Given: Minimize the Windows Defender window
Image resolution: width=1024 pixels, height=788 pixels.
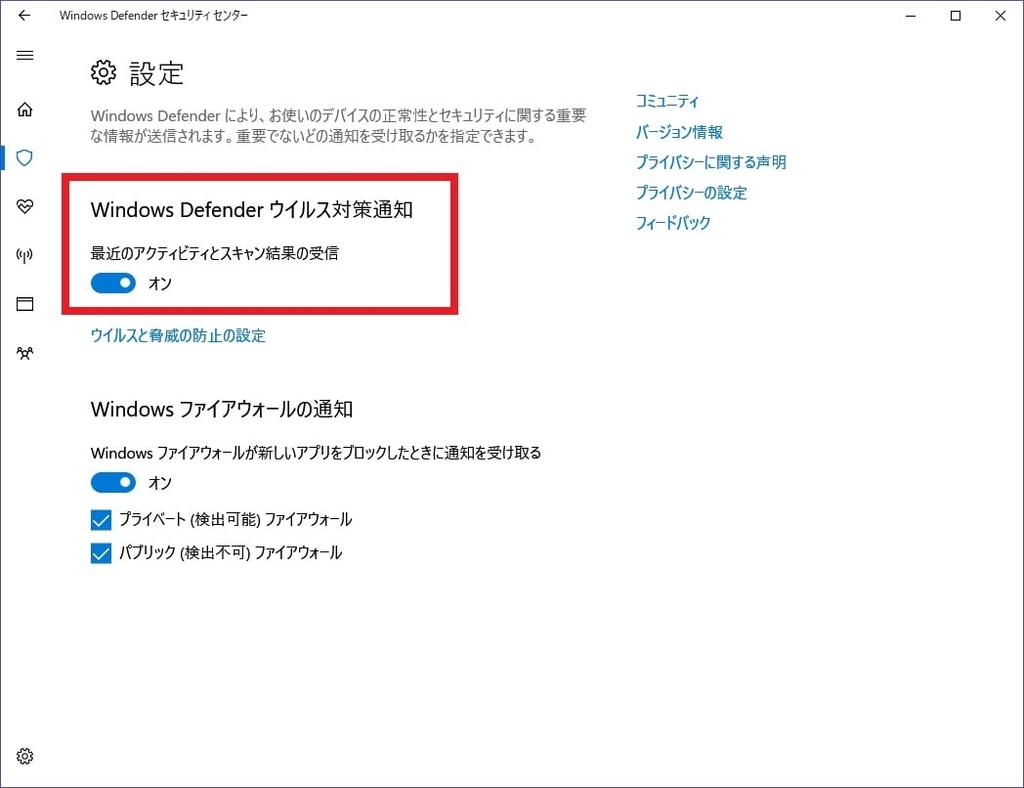Looking at the screenshot, I should (910, 16).
